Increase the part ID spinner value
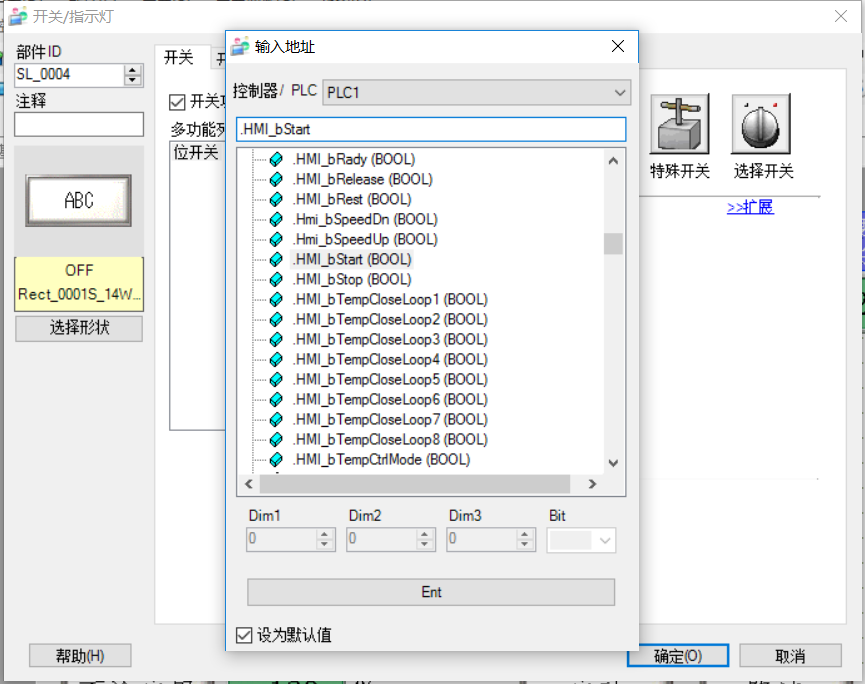The width and height of the screenshot is (865, 684). click(x=133, y=70)
